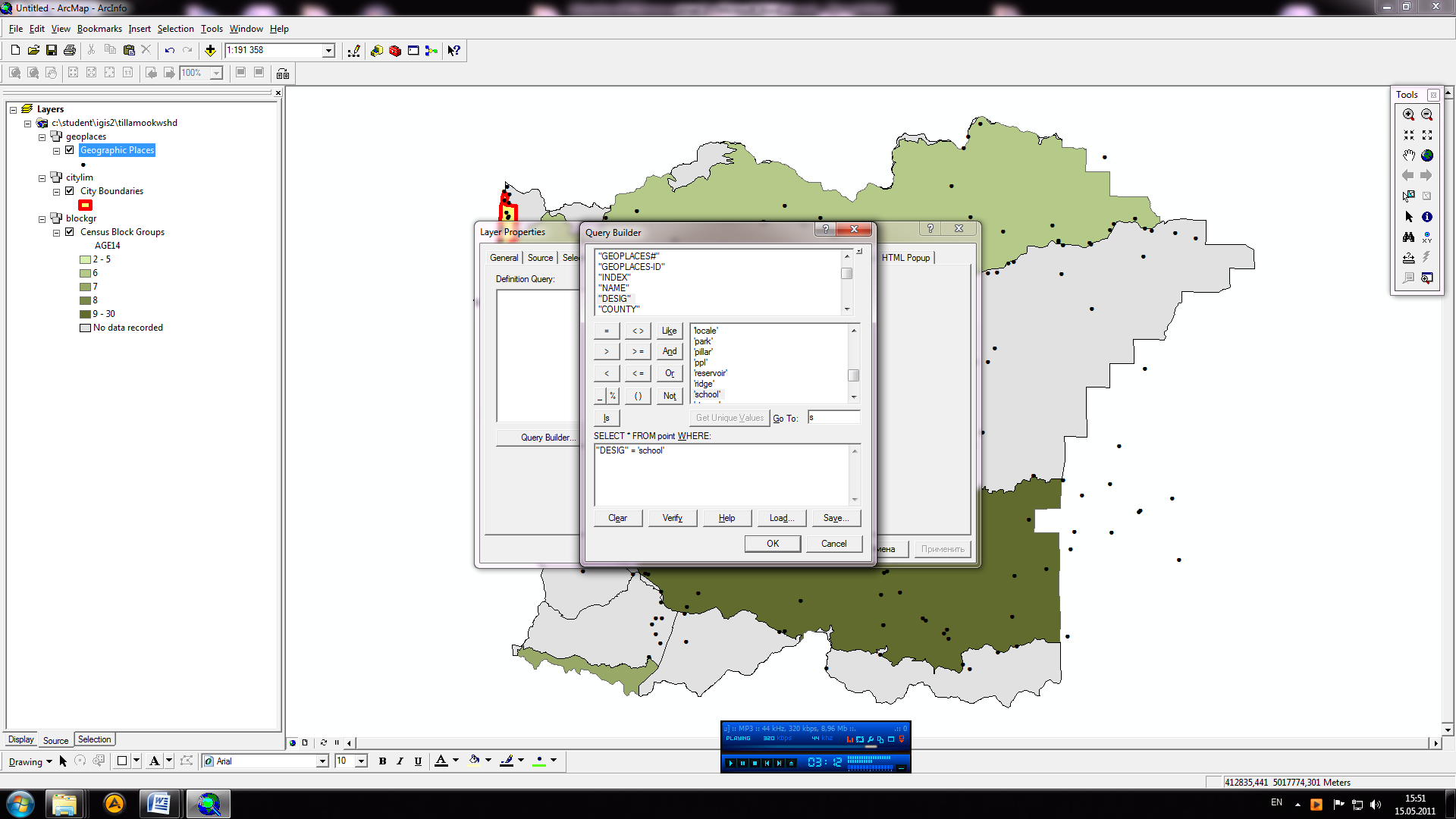Show the Command Line window
Viewport: 1456px width, 819px height.
pos(413,51)
